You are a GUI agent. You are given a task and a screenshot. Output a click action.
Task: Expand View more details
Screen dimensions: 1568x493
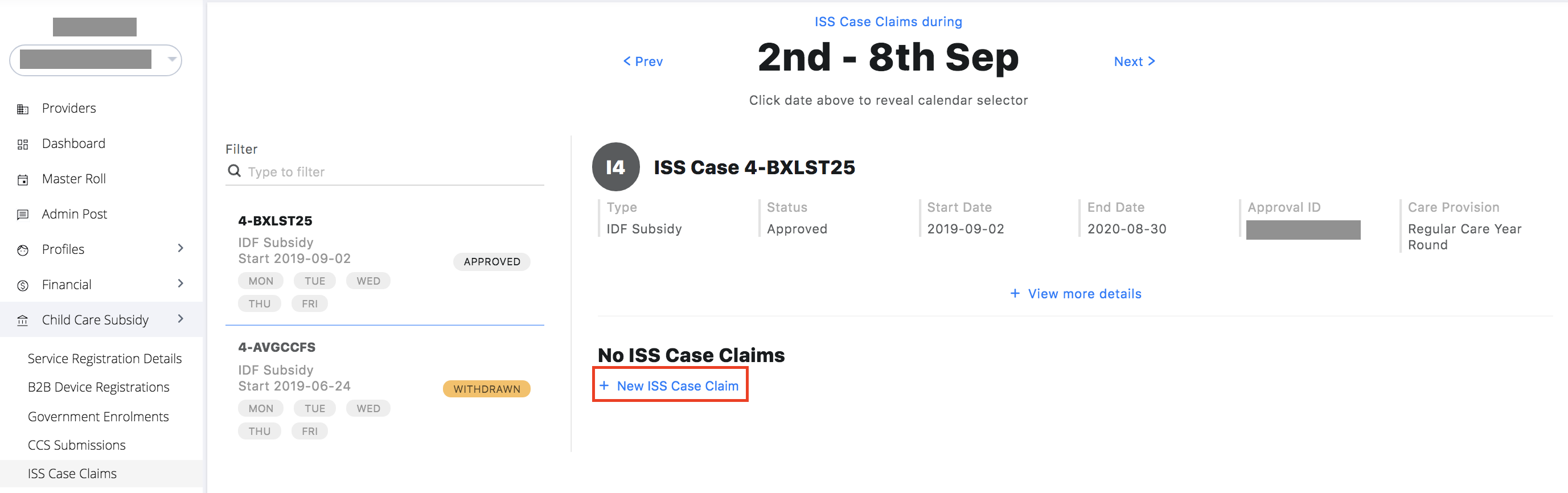point(1076,294)
